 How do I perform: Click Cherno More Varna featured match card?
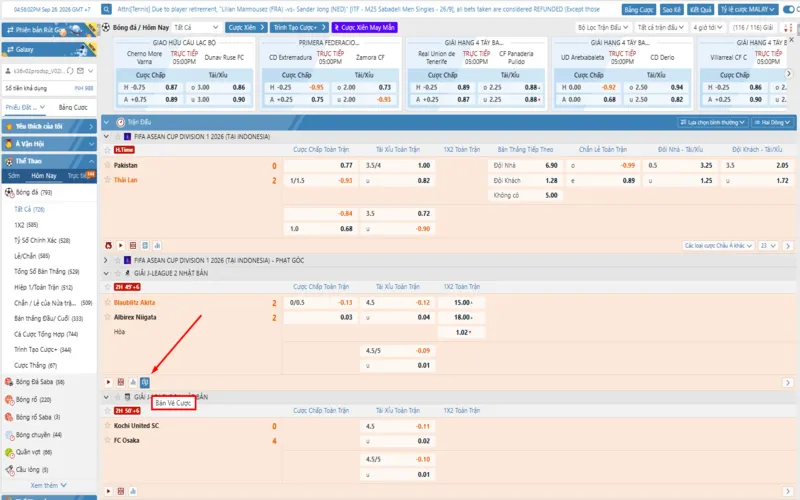click(x=184, y=73)
